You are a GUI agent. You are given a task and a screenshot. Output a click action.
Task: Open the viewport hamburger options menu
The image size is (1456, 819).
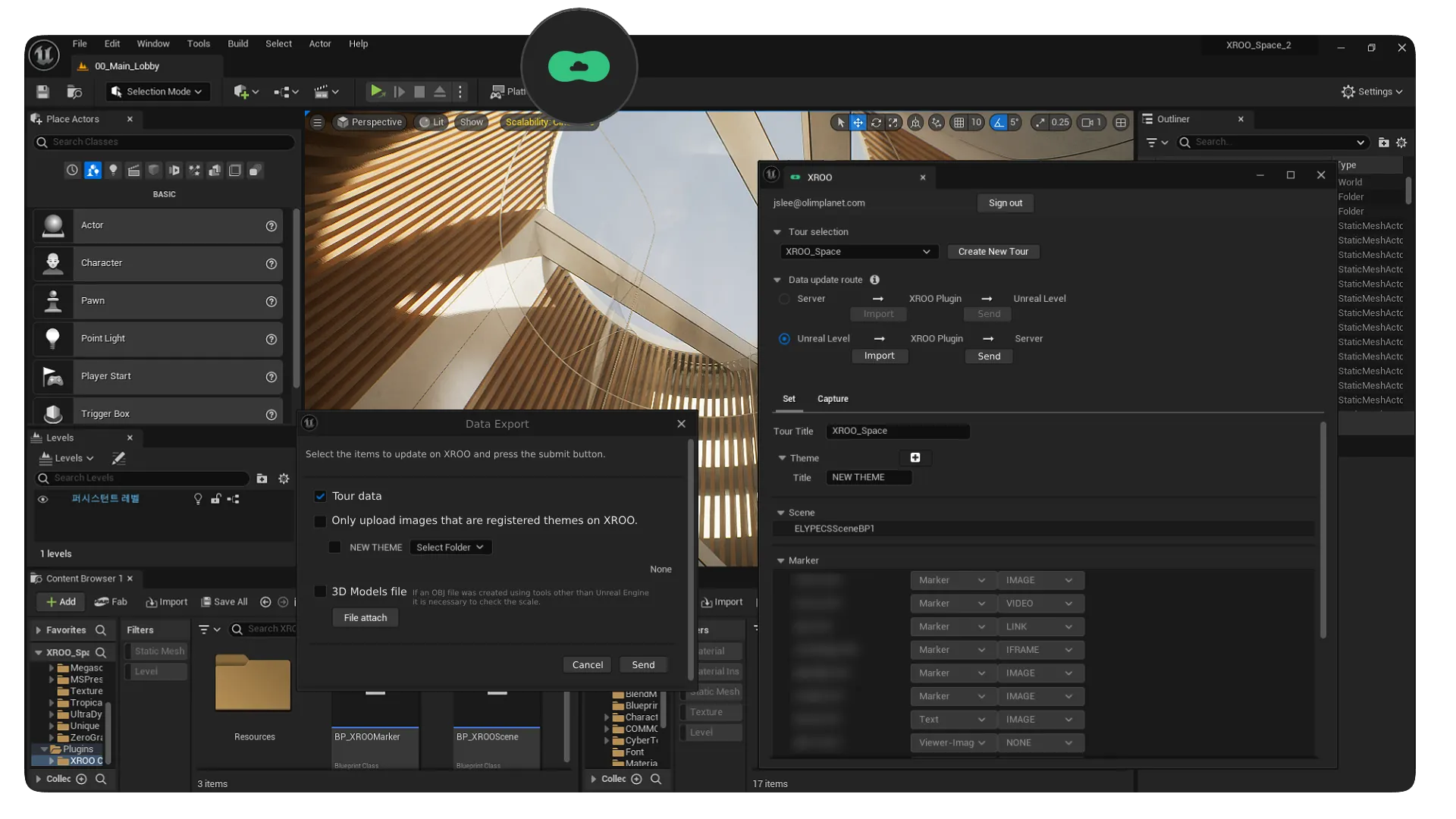click(318, 122)
